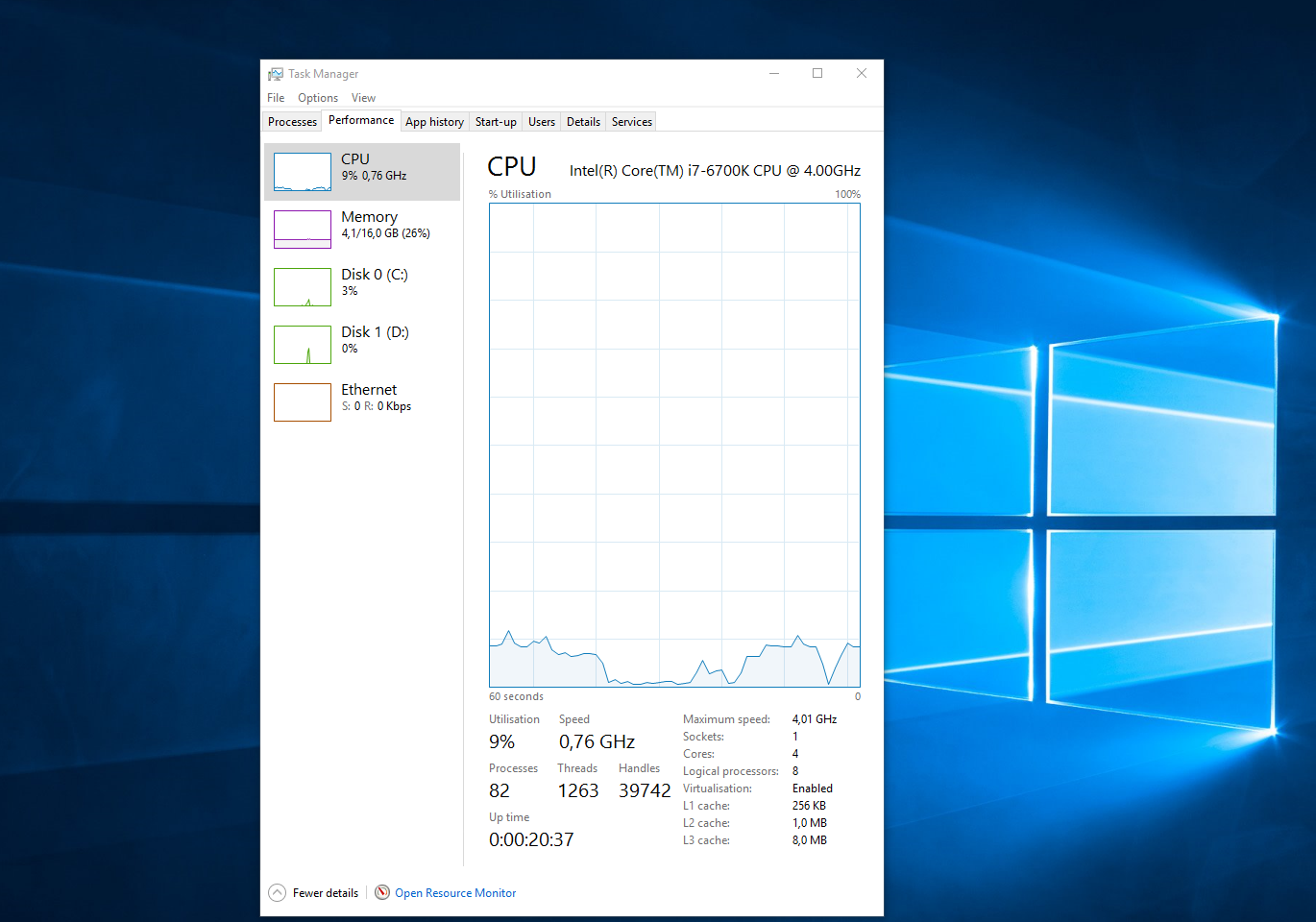Open the Details tab
Viewport: 1316px width, 922px height.
click(x=583, y=121)
